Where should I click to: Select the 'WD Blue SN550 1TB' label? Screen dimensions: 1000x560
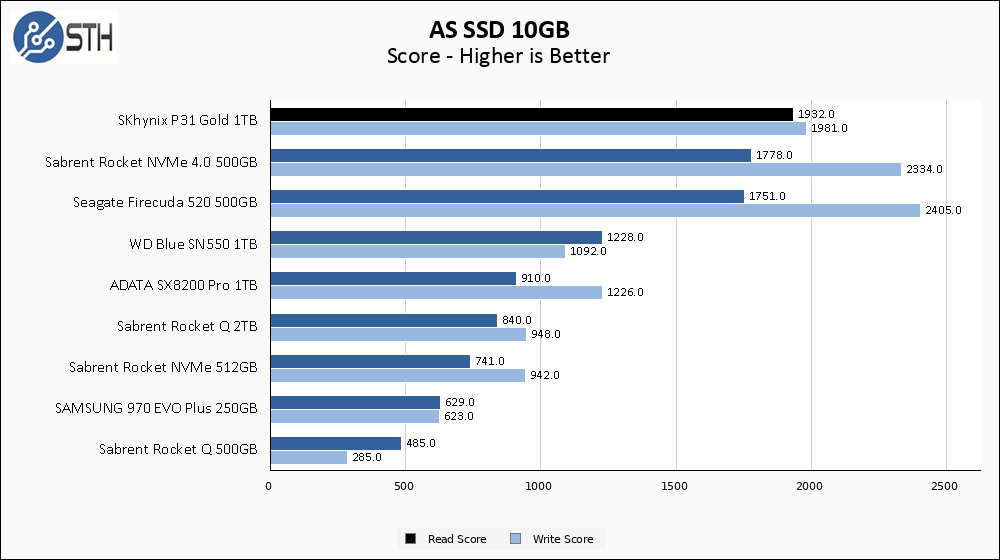(x=193, y=244)
